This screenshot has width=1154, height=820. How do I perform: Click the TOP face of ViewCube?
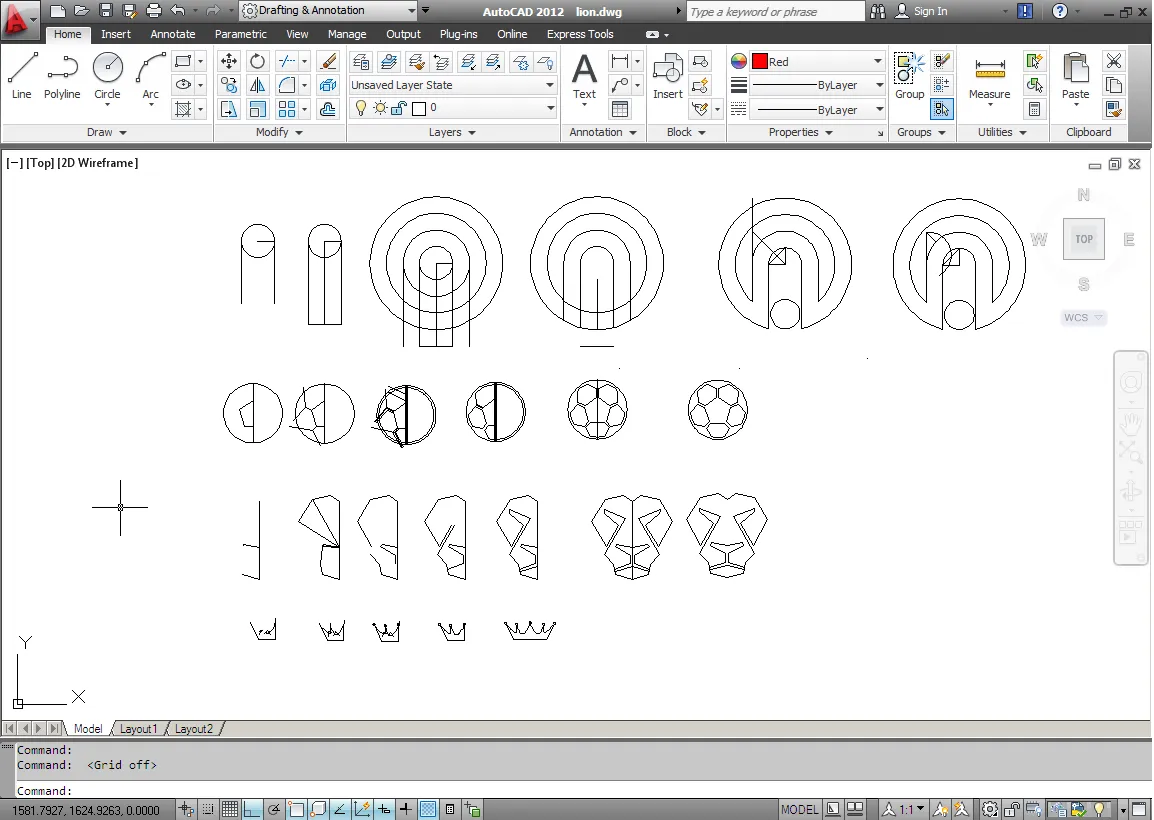pos(1083,238)
